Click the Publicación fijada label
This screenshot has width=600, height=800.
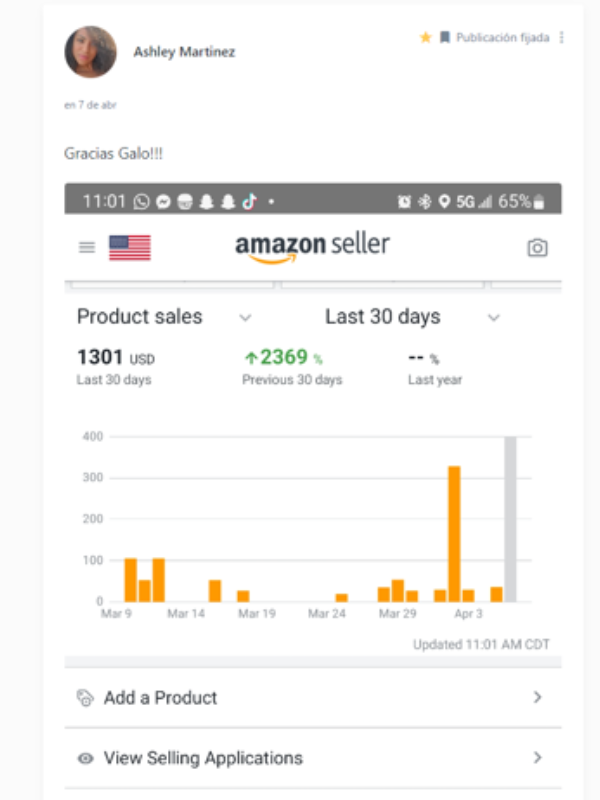point(502,38)
